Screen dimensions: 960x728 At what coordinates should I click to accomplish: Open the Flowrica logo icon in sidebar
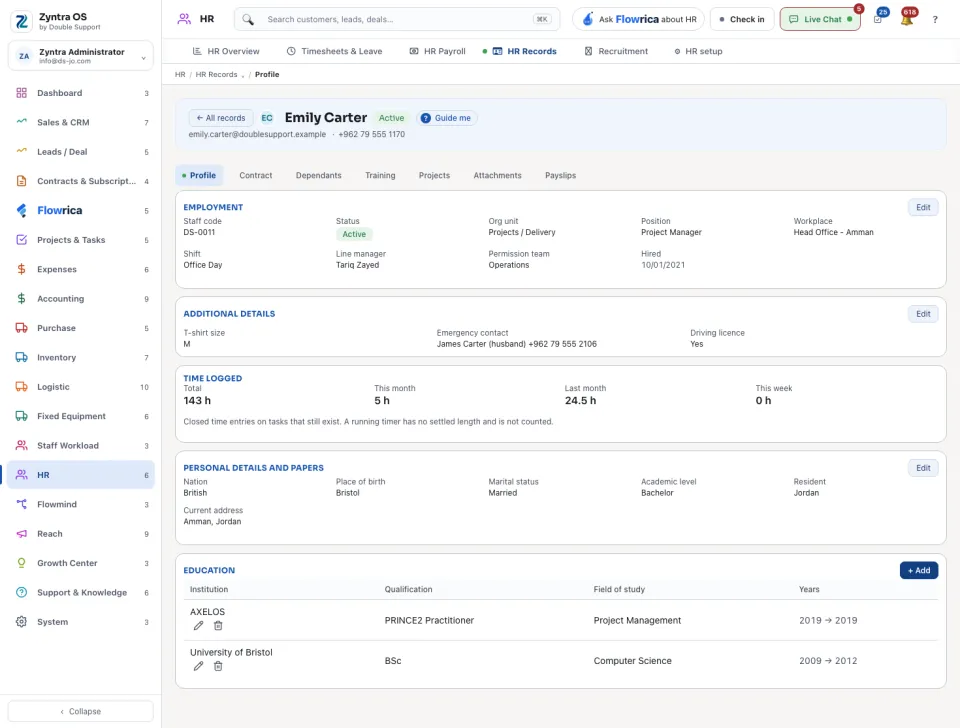click(x=21, y=210)
